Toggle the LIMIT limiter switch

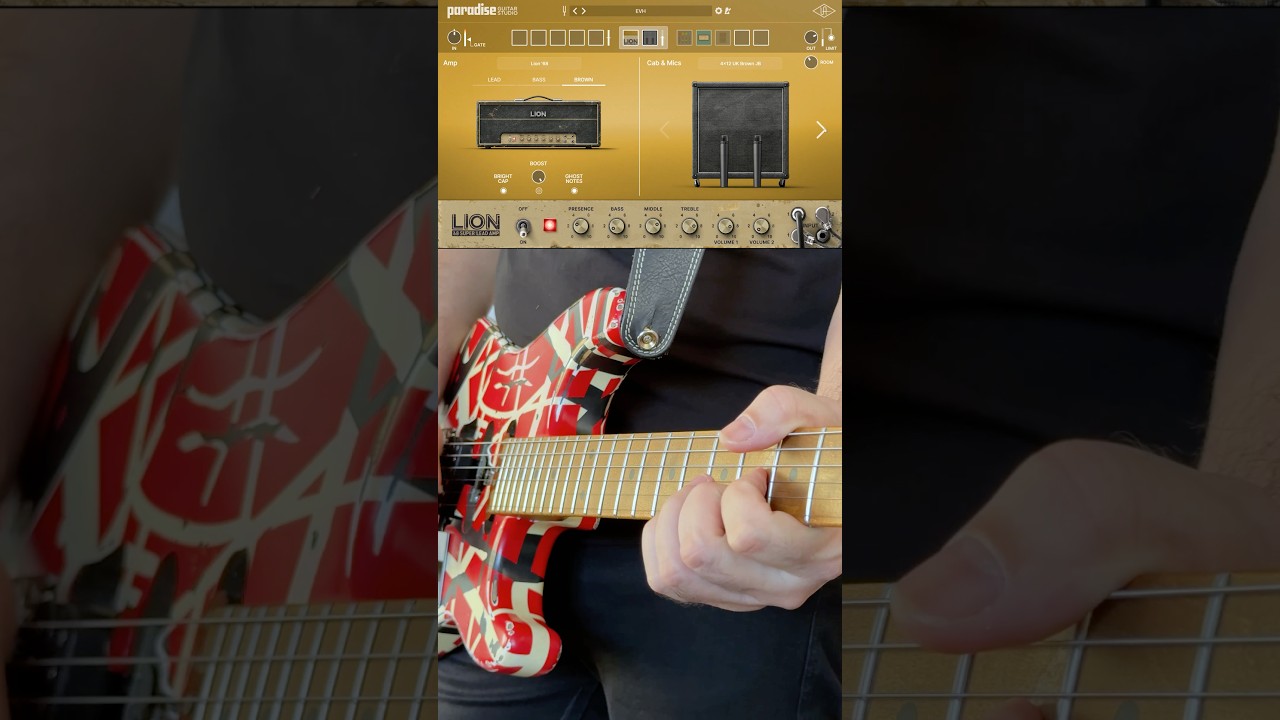(829, 36)
